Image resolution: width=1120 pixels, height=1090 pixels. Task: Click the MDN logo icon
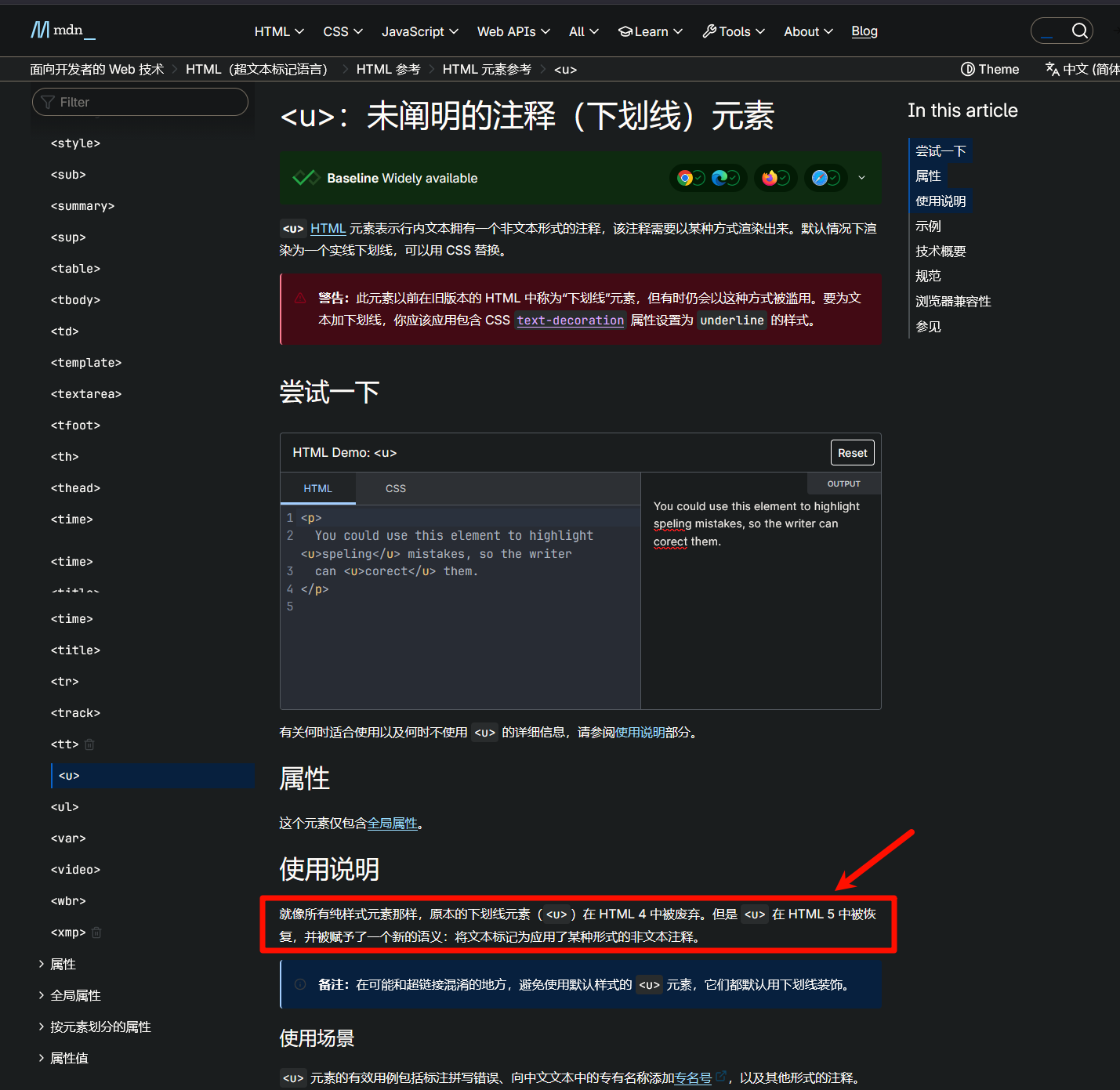click(x=40, y=31)
